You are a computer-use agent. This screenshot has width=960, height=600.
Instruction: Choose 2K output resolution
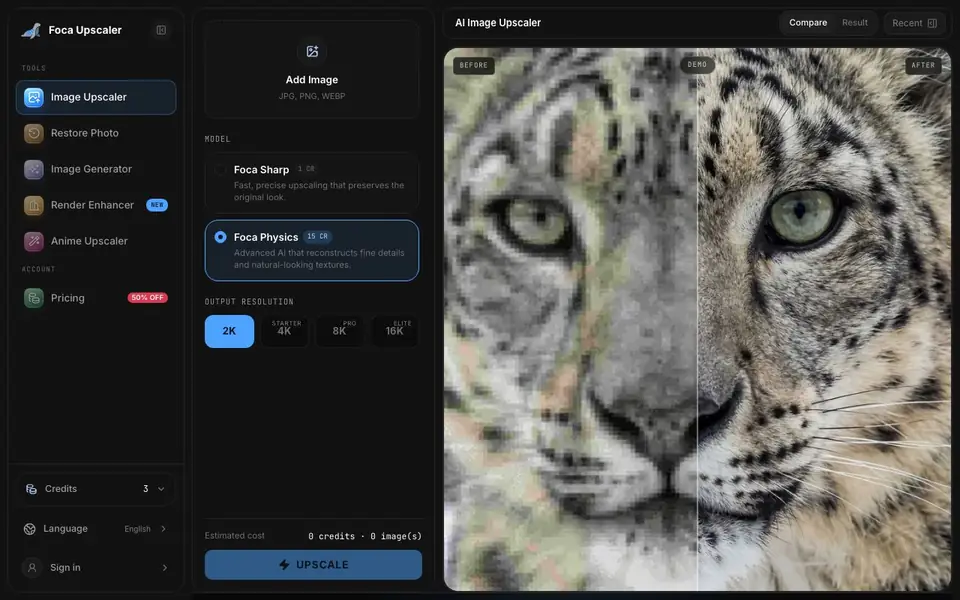pyautogui.click(x=229, y=331)
